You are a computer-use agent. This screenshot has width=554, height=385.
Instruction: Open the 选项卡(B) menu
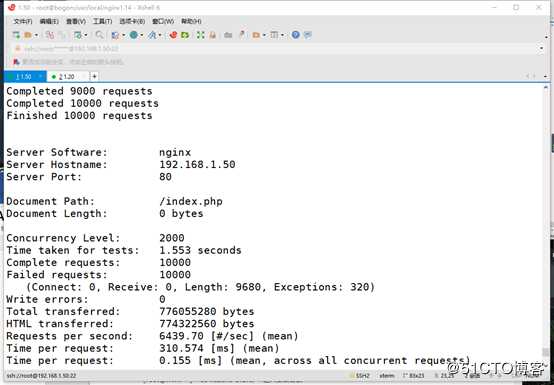tap(132, 21)
